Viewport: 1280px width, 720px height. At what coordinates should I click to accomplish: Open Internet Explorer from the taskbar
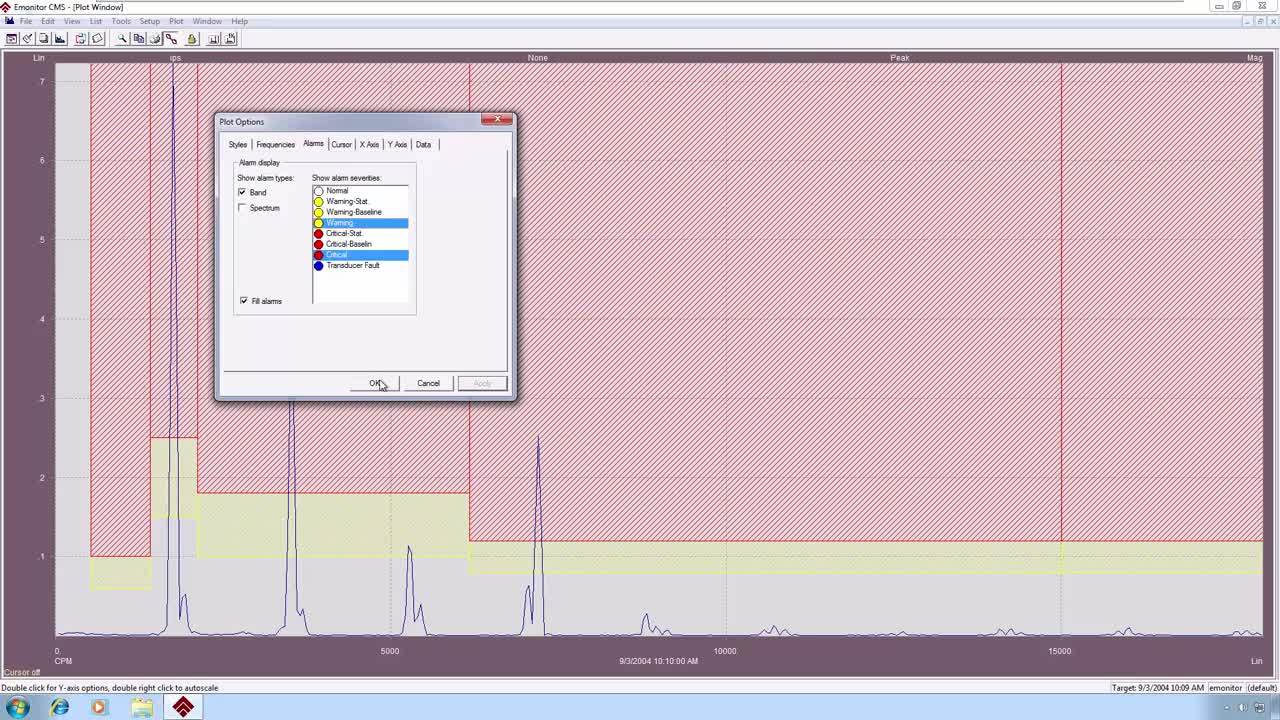point(59,707)
